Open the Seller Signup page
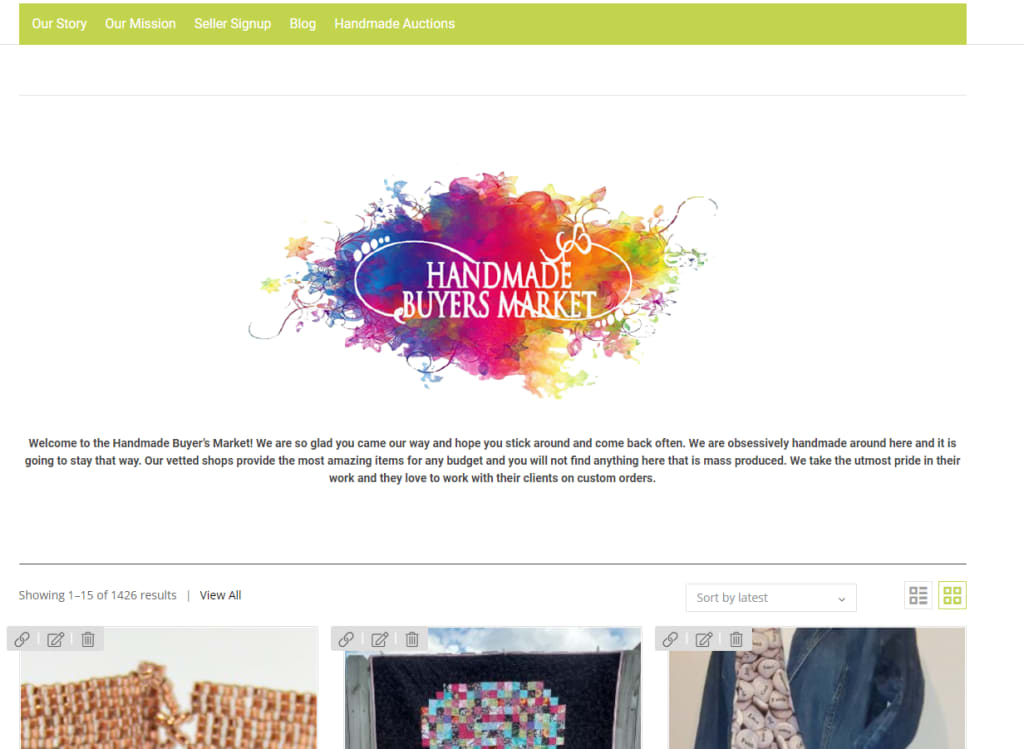Screen dimensions: 1024x749 pyautogui.click(x=232, y=24)
